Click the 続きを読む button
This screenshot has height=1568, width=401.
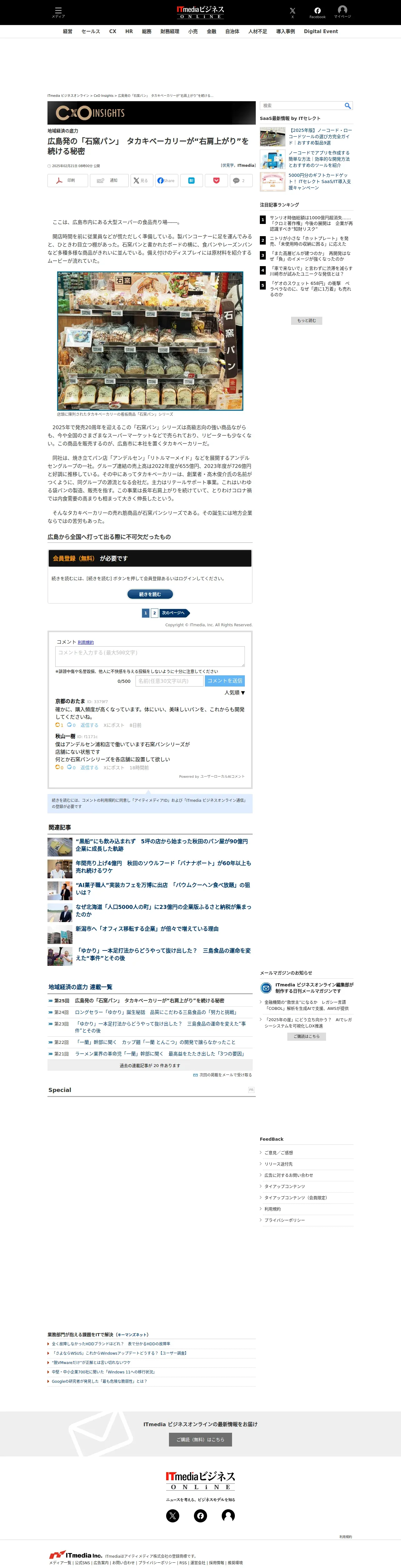150,594
